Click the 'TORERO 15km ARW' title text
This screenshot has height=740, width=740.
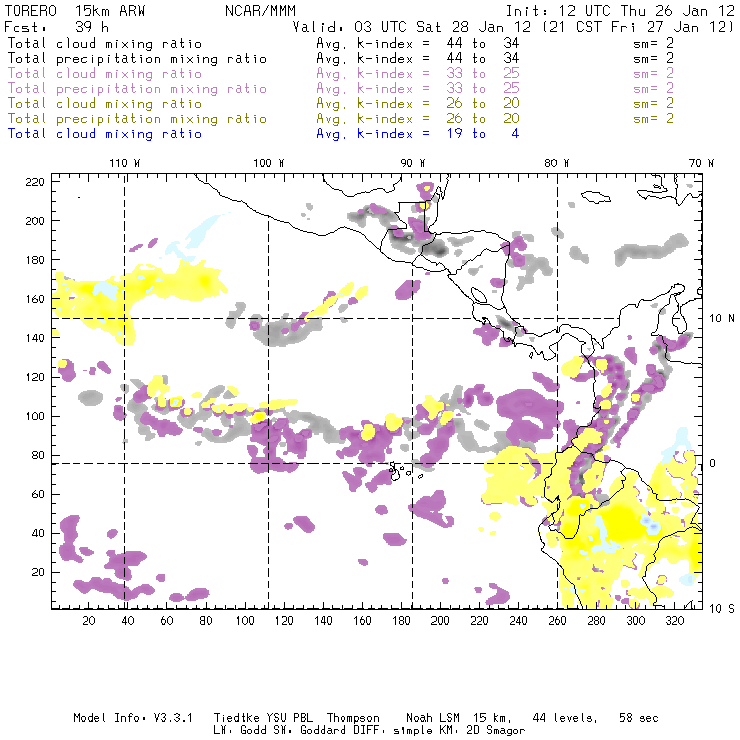pos(75,11)
